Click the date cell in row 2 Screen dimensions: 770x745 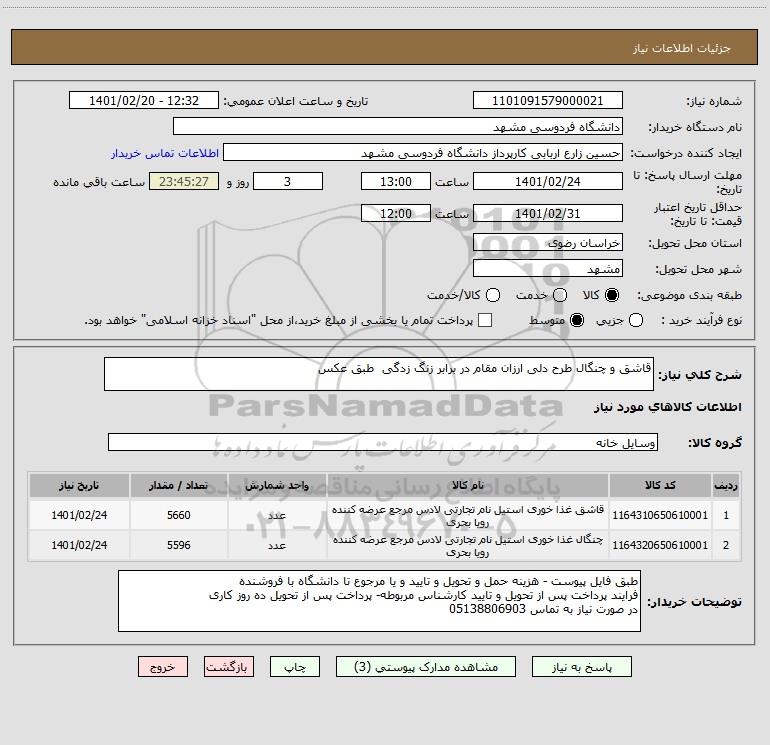79,545
